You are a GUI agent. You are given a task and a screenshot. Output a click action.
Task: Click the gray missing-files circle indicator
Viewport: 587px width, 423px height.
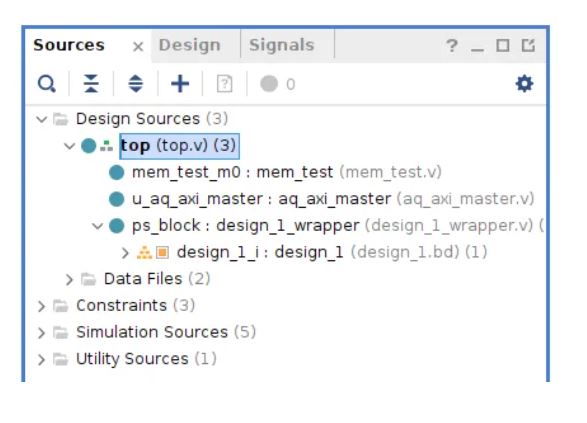269,83
